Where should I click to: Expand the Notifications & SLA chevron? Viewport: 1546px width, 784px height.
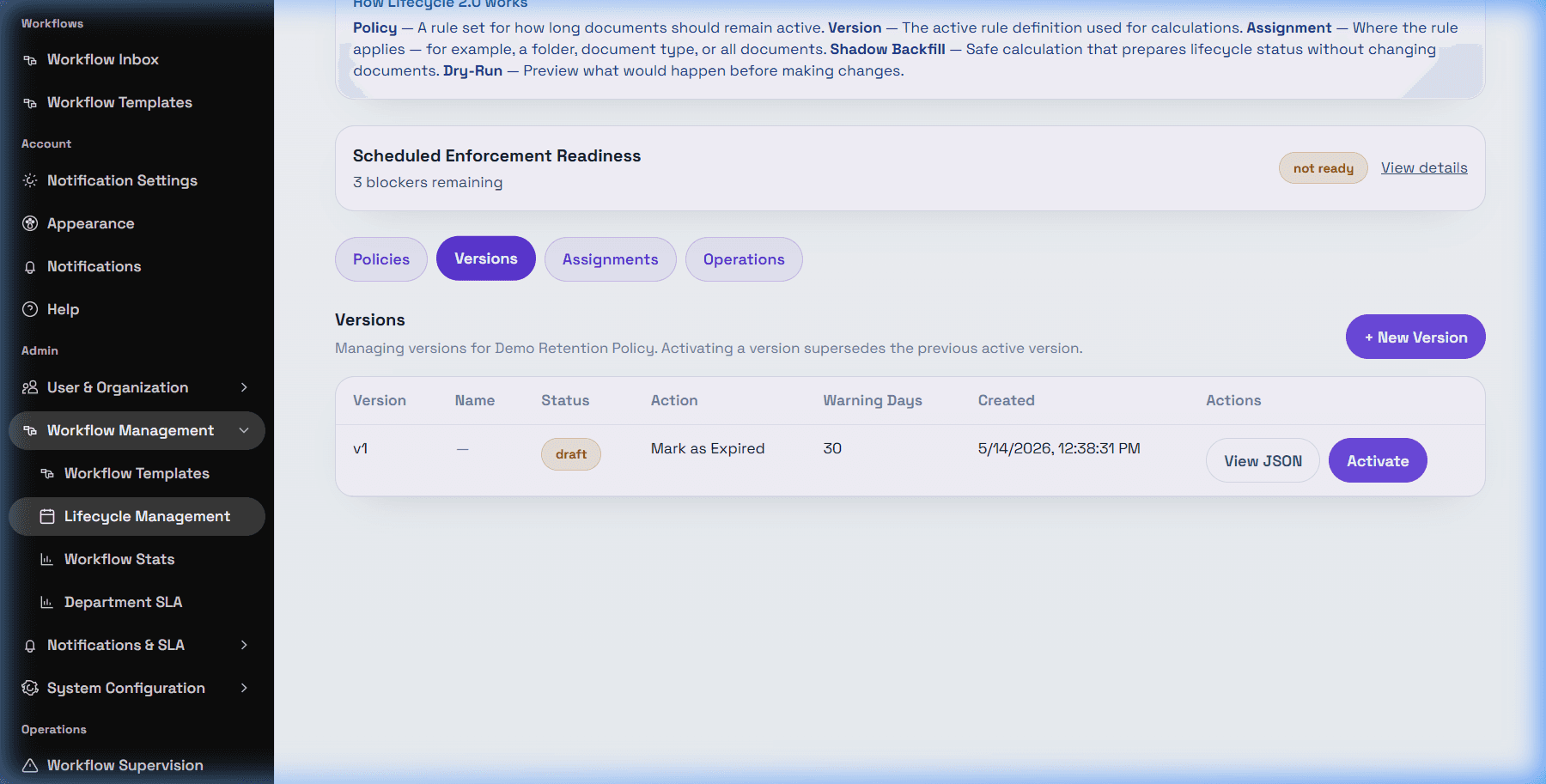(x=244, y=645)
